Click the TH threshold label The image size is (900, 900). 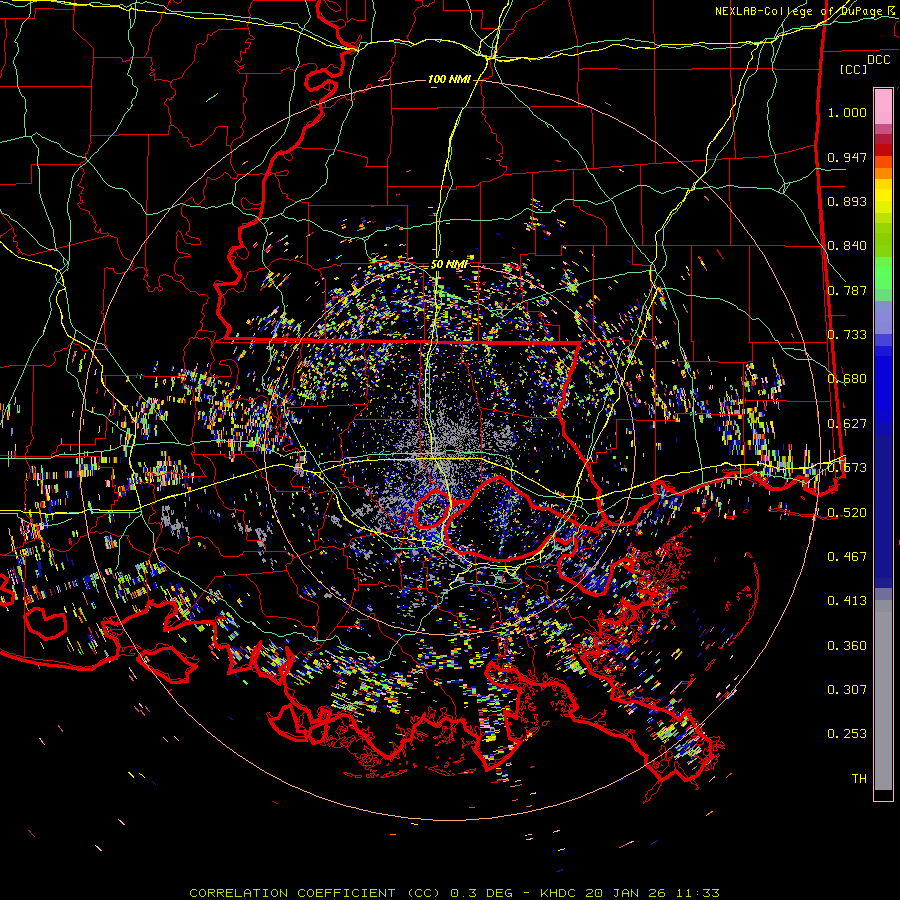point(859,779)
